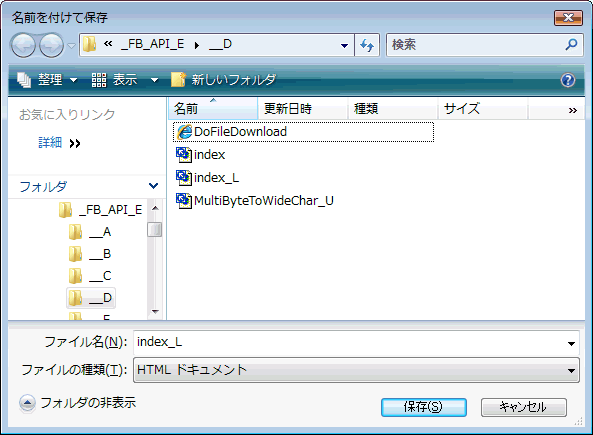The width and height of the screenshot is (593, 435).
Task: Click the refresh icon beside address bar
Action: (367, 45)
